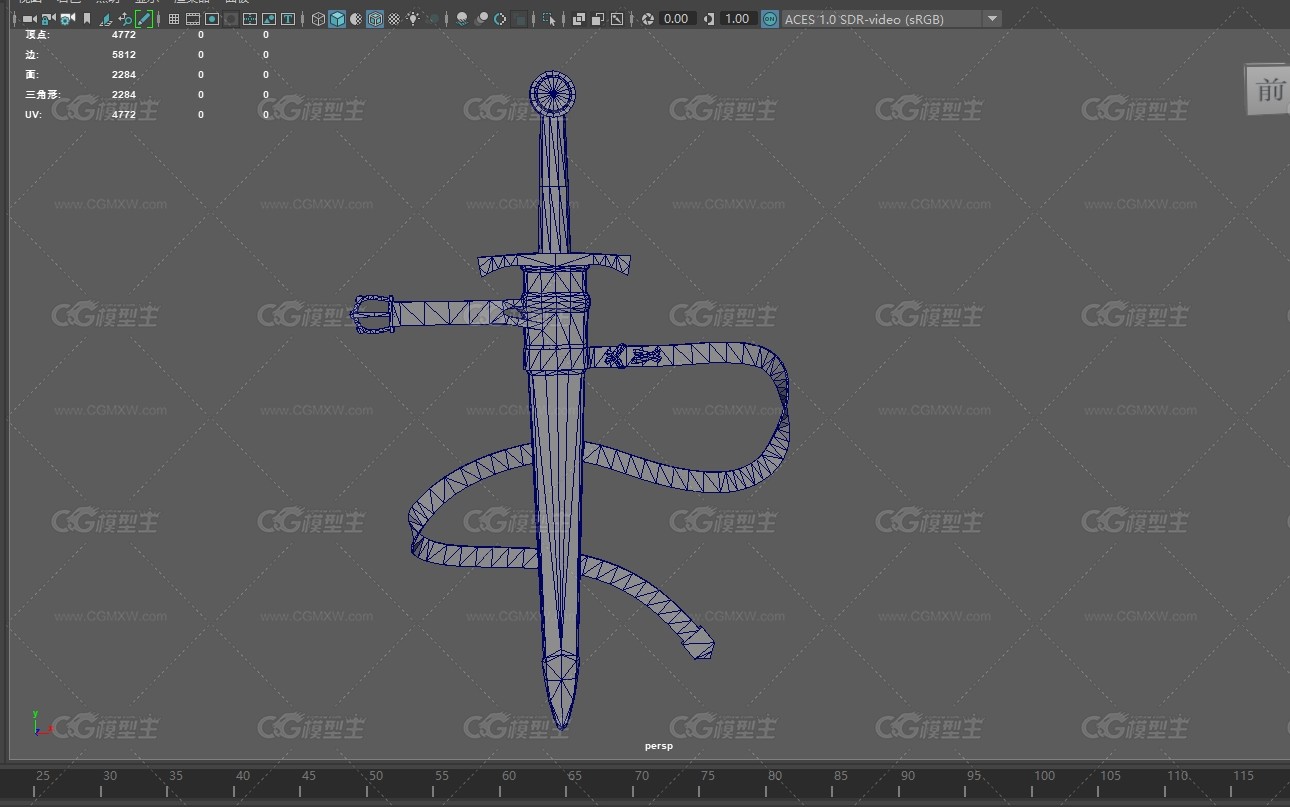This screenshot has height=807, width=1290.
Task: Toggle the Resolution Gate icon
Action: pyautogui.click(x=212, y=19)
